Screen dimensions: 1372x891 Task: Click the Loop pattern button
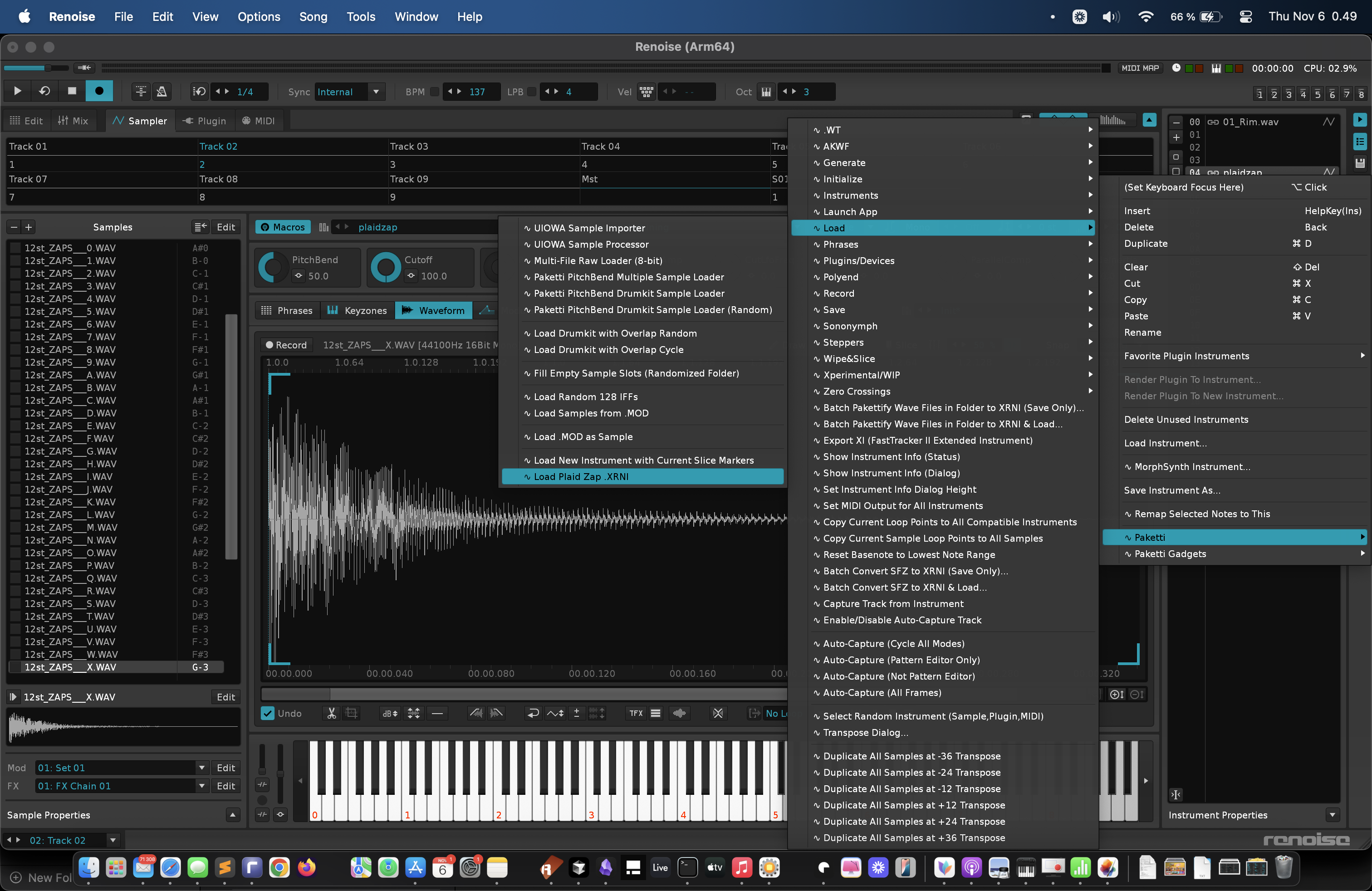[44, 91]
